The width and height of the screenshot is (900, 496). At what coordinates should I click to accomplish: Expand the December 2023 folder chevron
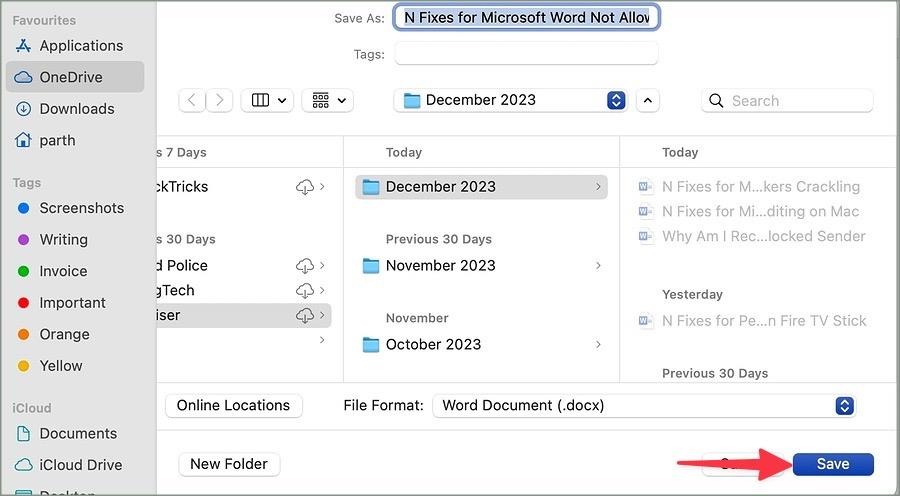coord(598,187)
